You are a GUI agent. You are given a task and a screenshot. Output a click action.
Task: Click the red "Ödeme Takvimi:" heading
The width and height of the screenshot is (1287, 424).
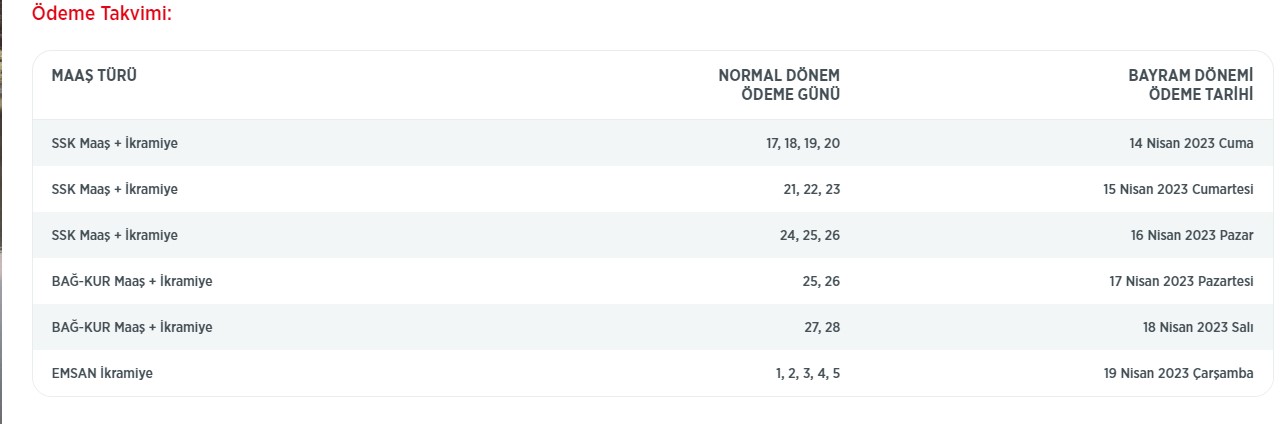tap(102, 15)
